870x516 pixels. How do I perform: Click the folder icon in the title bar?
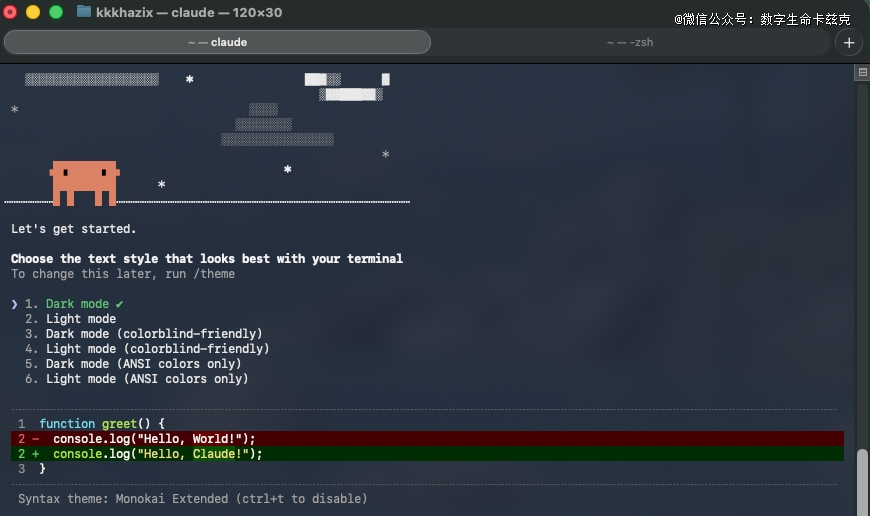click(x=84, y=12)
